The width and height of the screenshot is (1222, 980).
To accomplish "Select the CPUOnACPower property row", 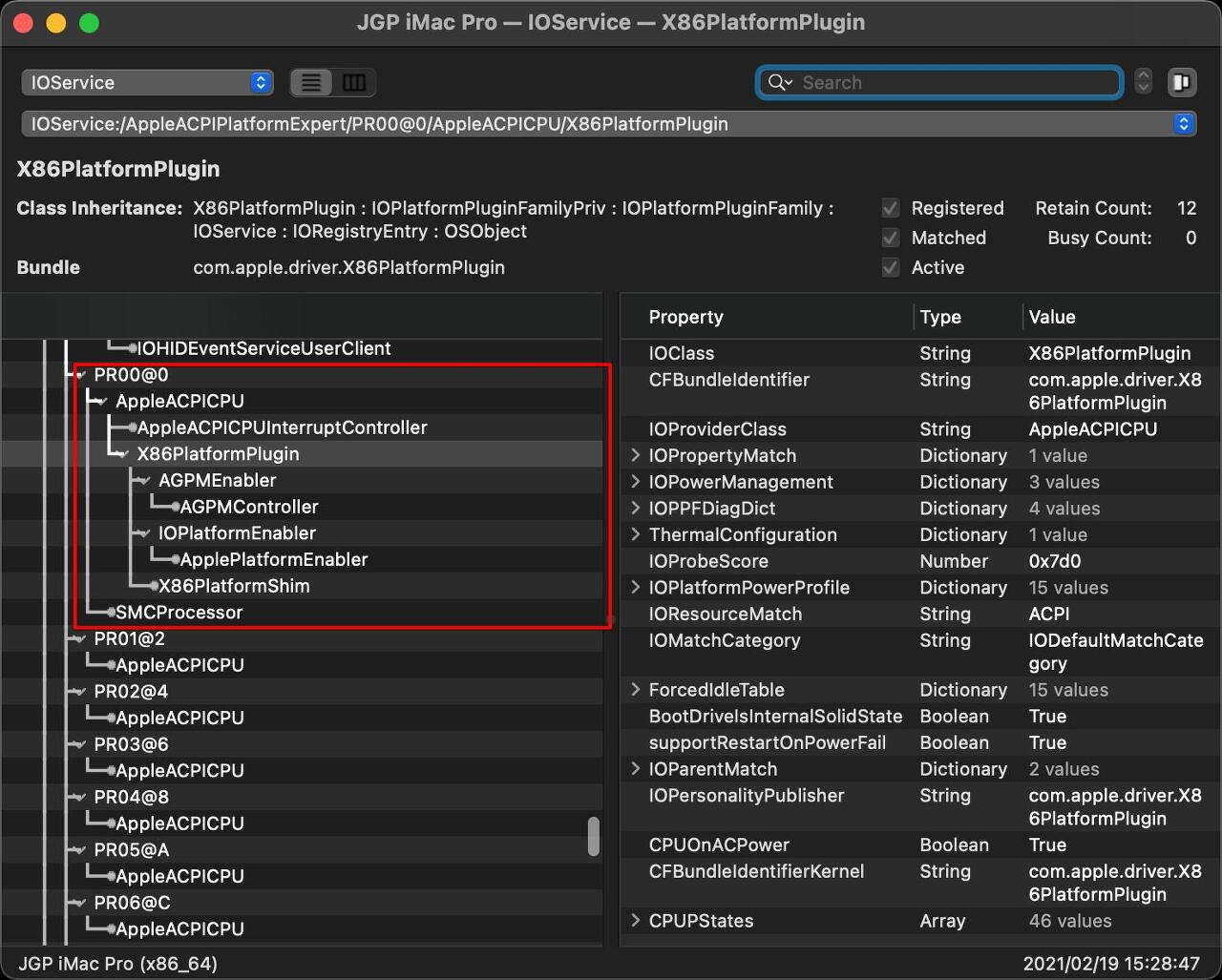I will point(920,844).
